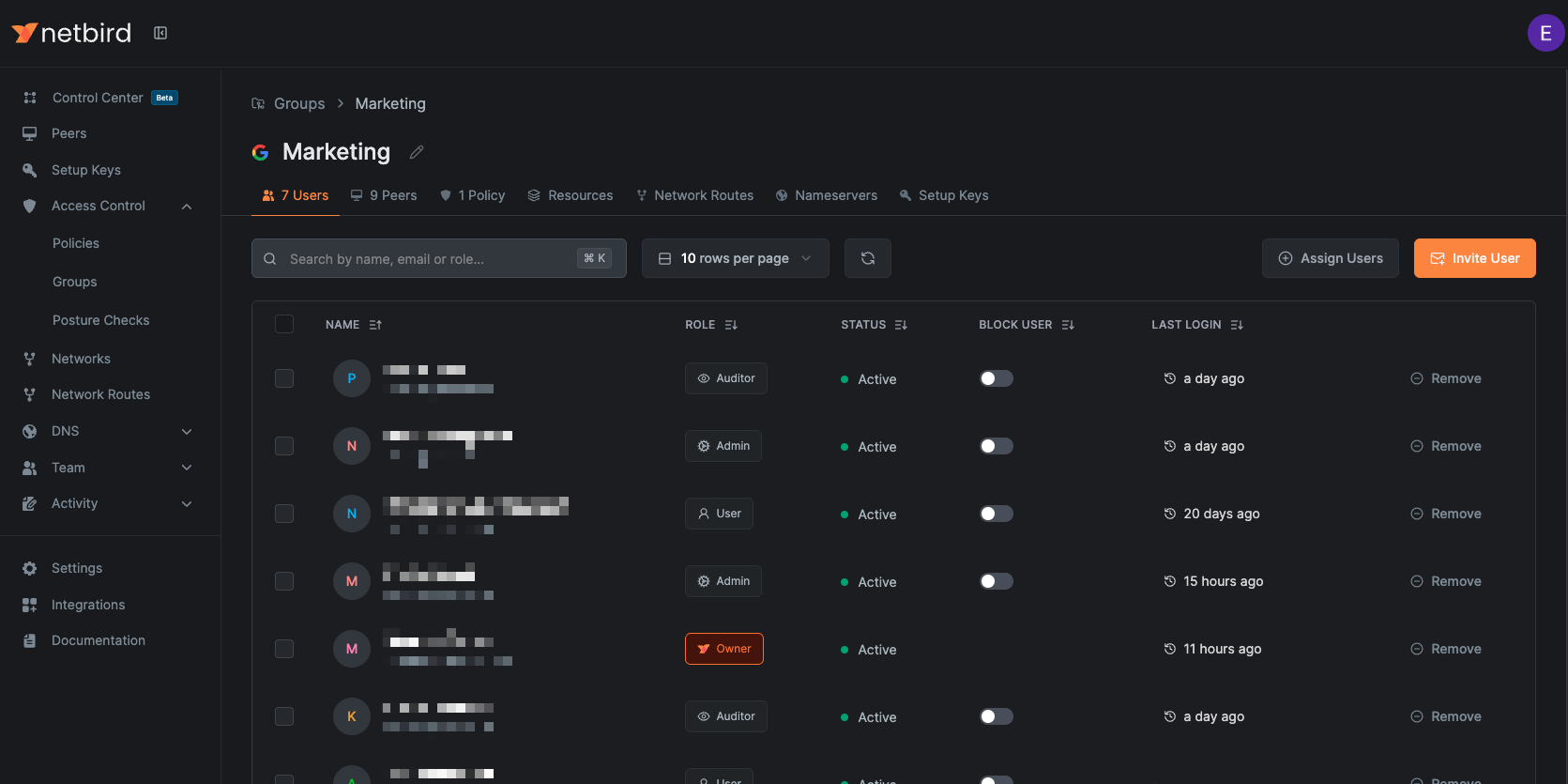Focus the search by name, email or role field
This screenshot has width=1568, height=784.
(432, 258)
